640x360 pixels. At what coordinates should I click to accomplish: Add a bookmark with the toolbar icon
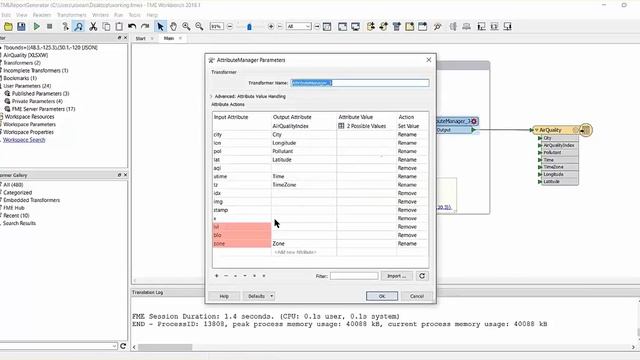(x=422, y=27)
